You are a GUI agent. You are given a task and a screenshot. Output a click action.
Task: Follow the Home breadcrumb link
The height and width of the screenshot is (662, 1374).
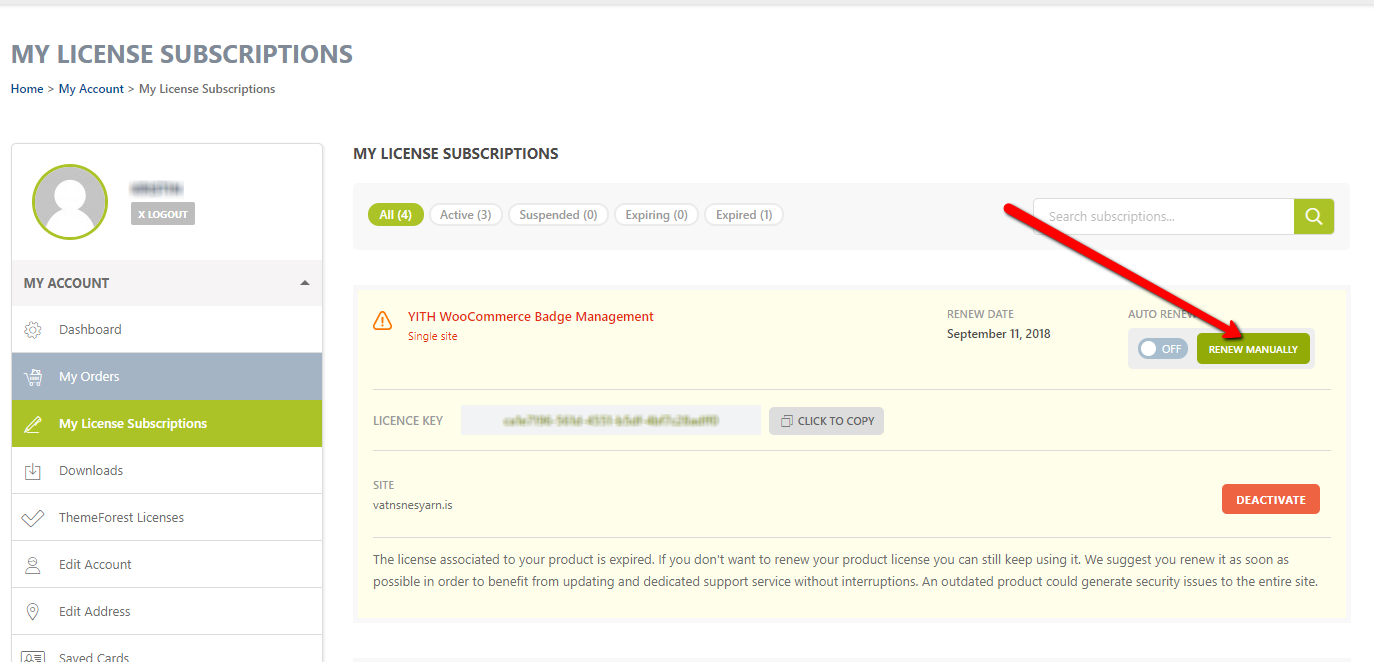pos(27,89)
